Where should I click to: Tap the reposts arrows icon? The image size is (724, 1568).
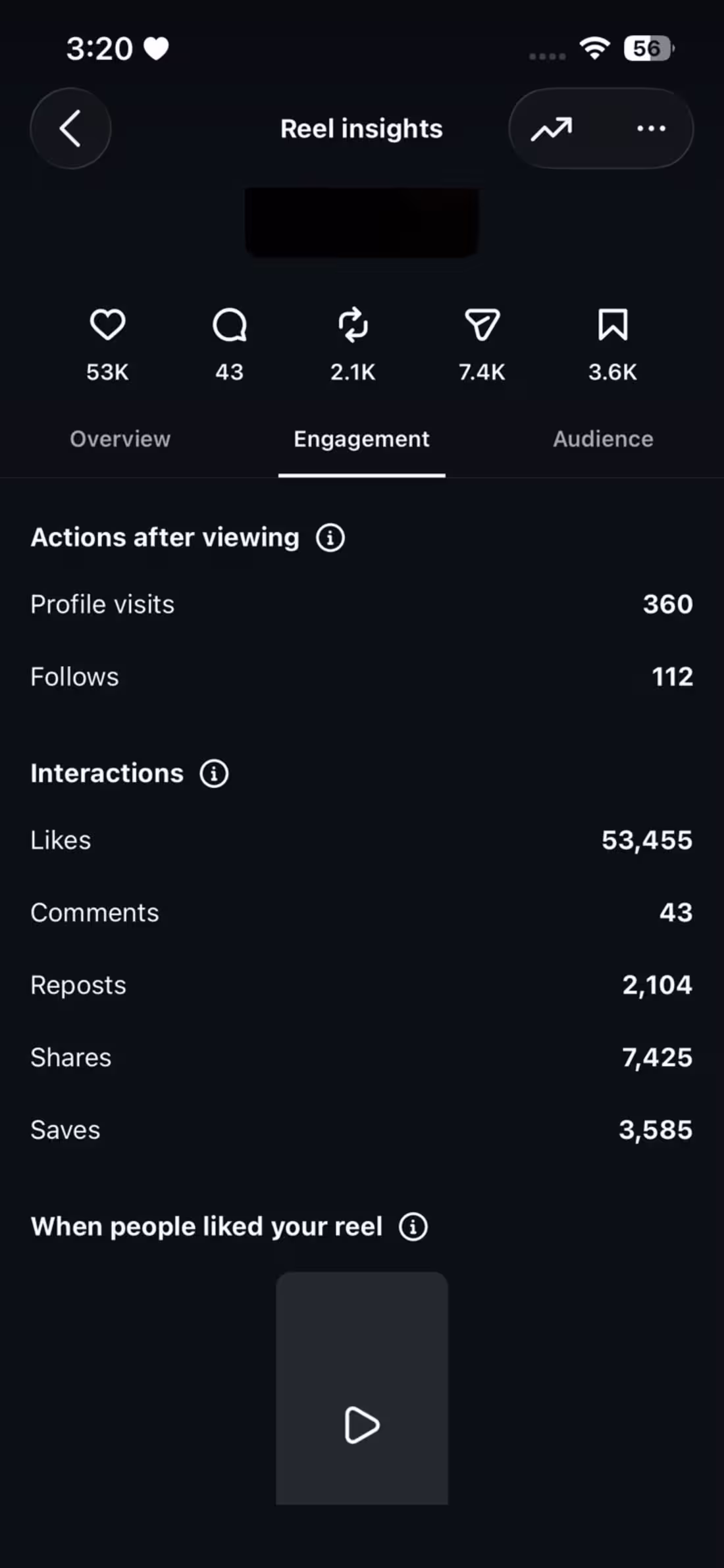[x=353, y=325]
